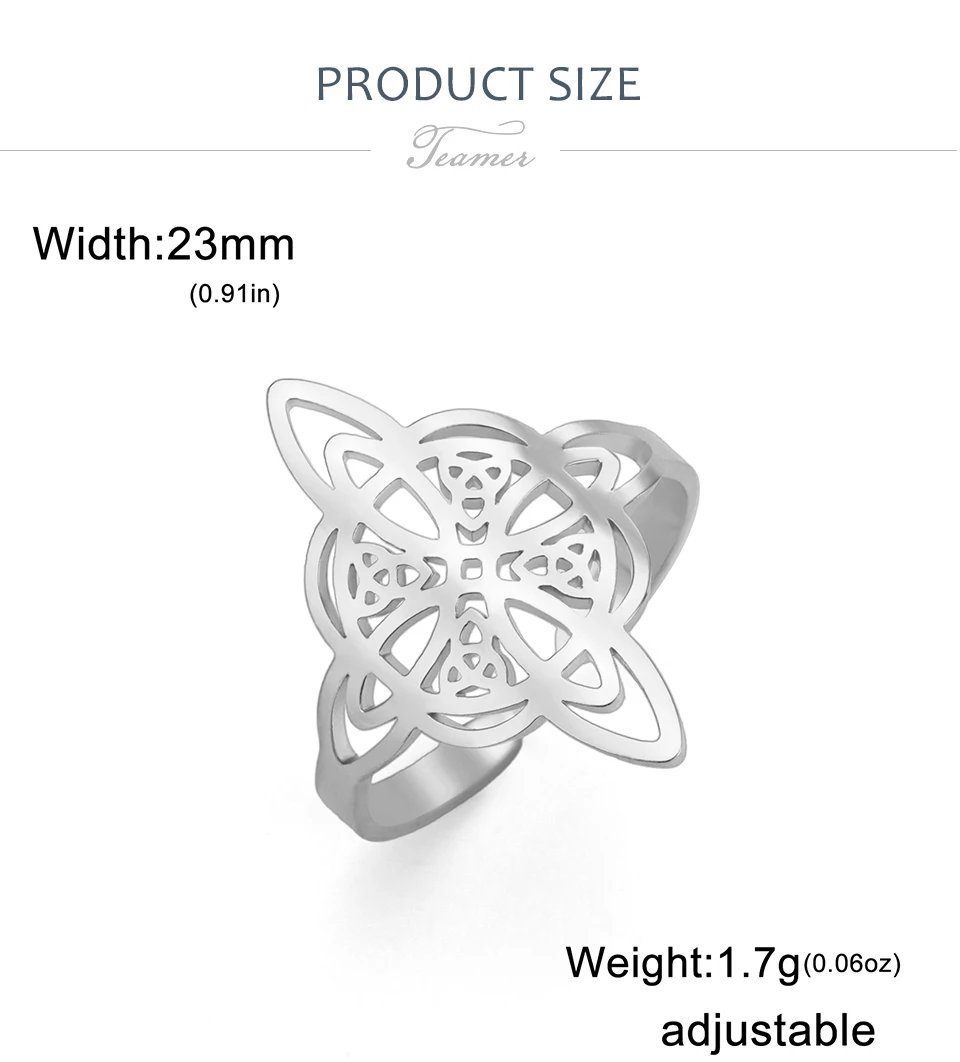The image size is (960, 1062).
Task: Select the Width:23mm label
Action: pos(164,244)
